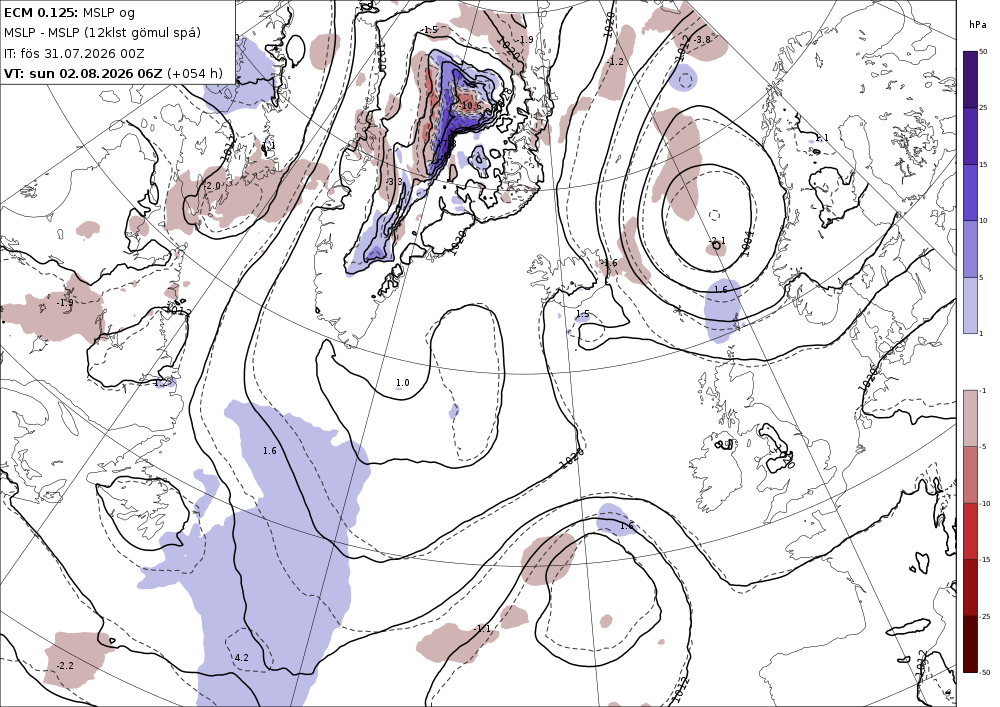Screen dimensions: 1000x707
Task: Click the 10.6 value label over Greenland
Action: 471,106
